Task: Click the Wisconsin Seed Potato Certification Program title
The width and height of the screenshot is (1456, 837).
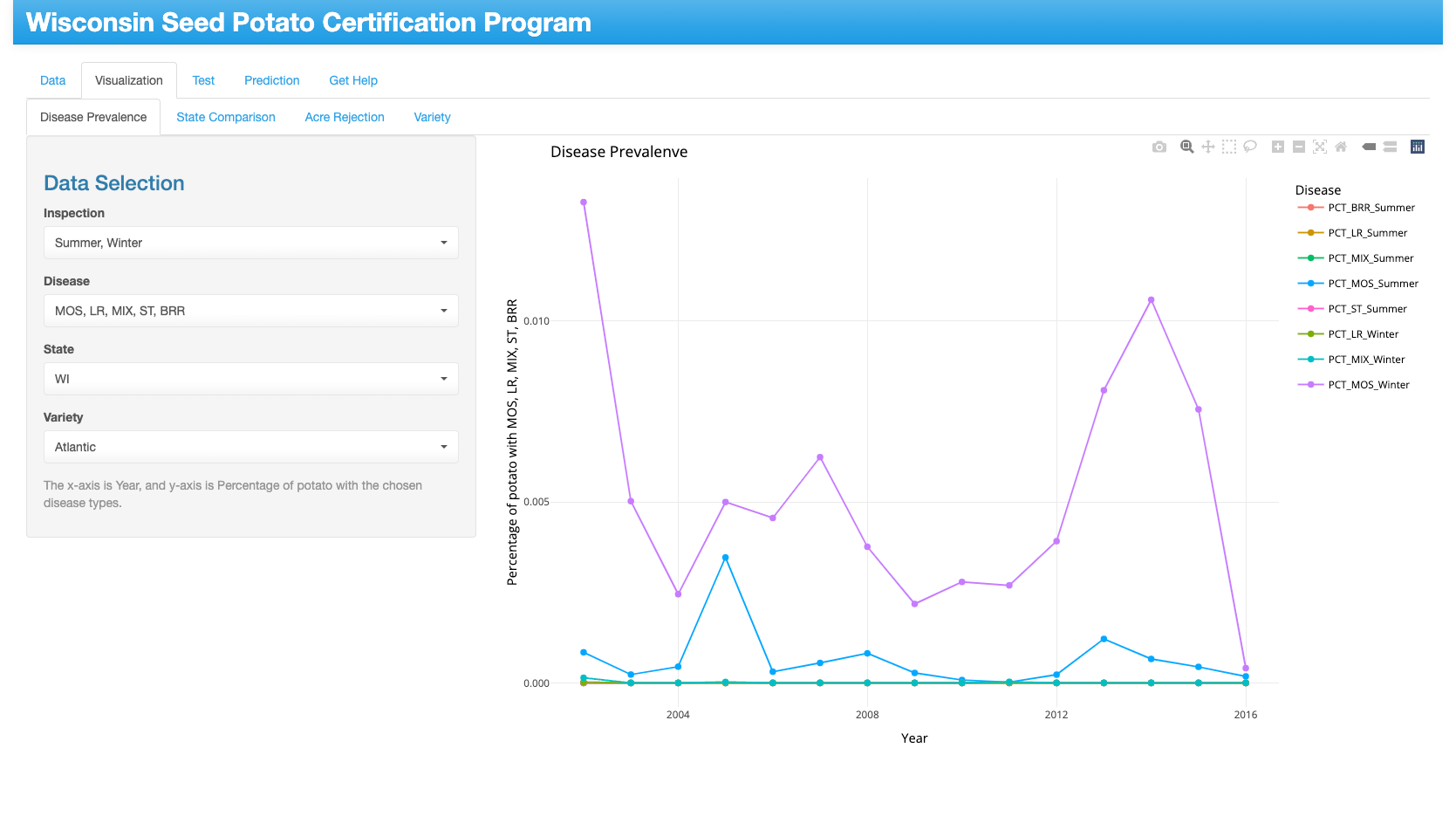Action: [309, 23]
